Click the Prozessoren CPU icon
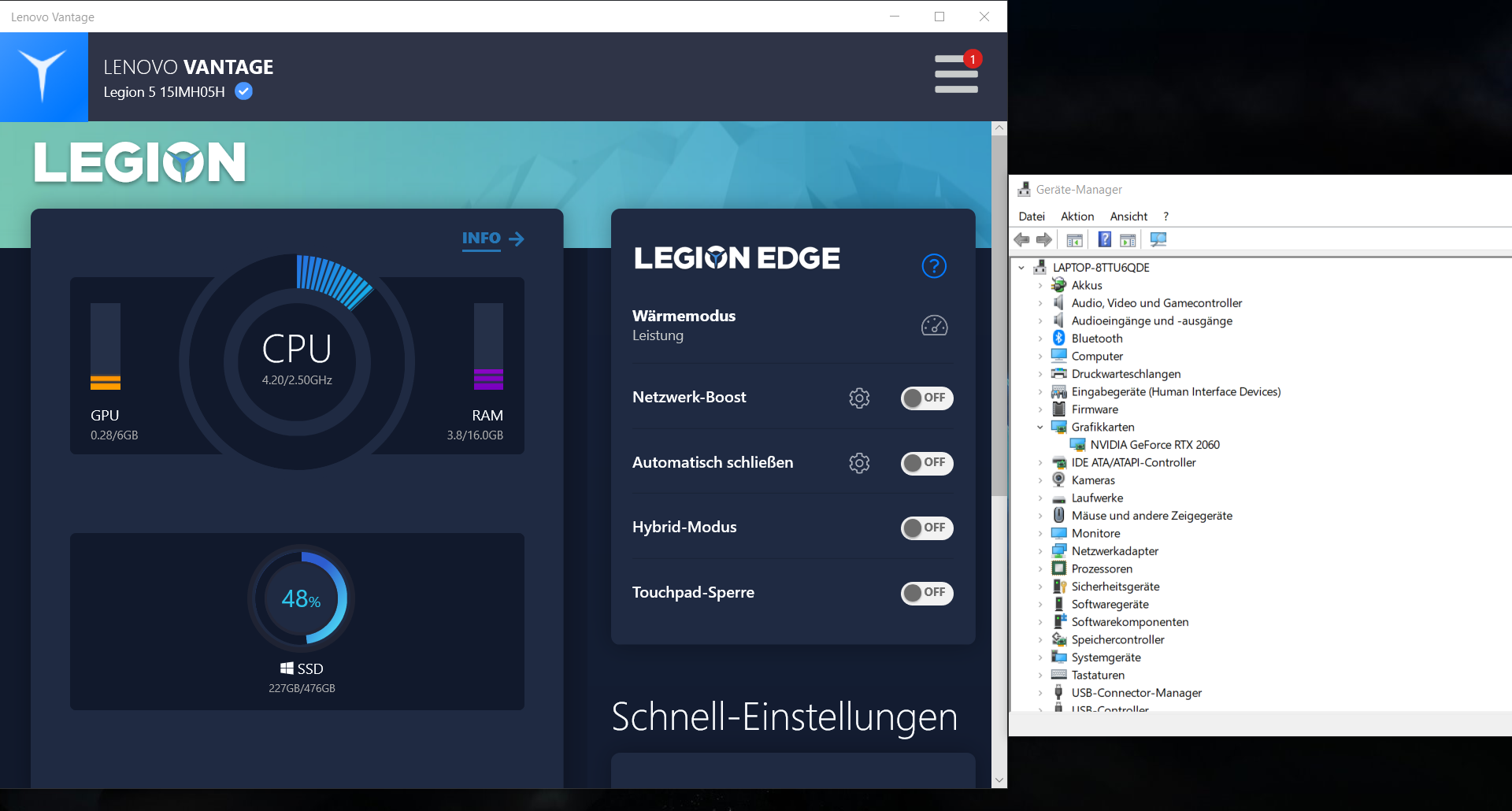Viewport: 1512px width, 811px height. point(1059,568)
